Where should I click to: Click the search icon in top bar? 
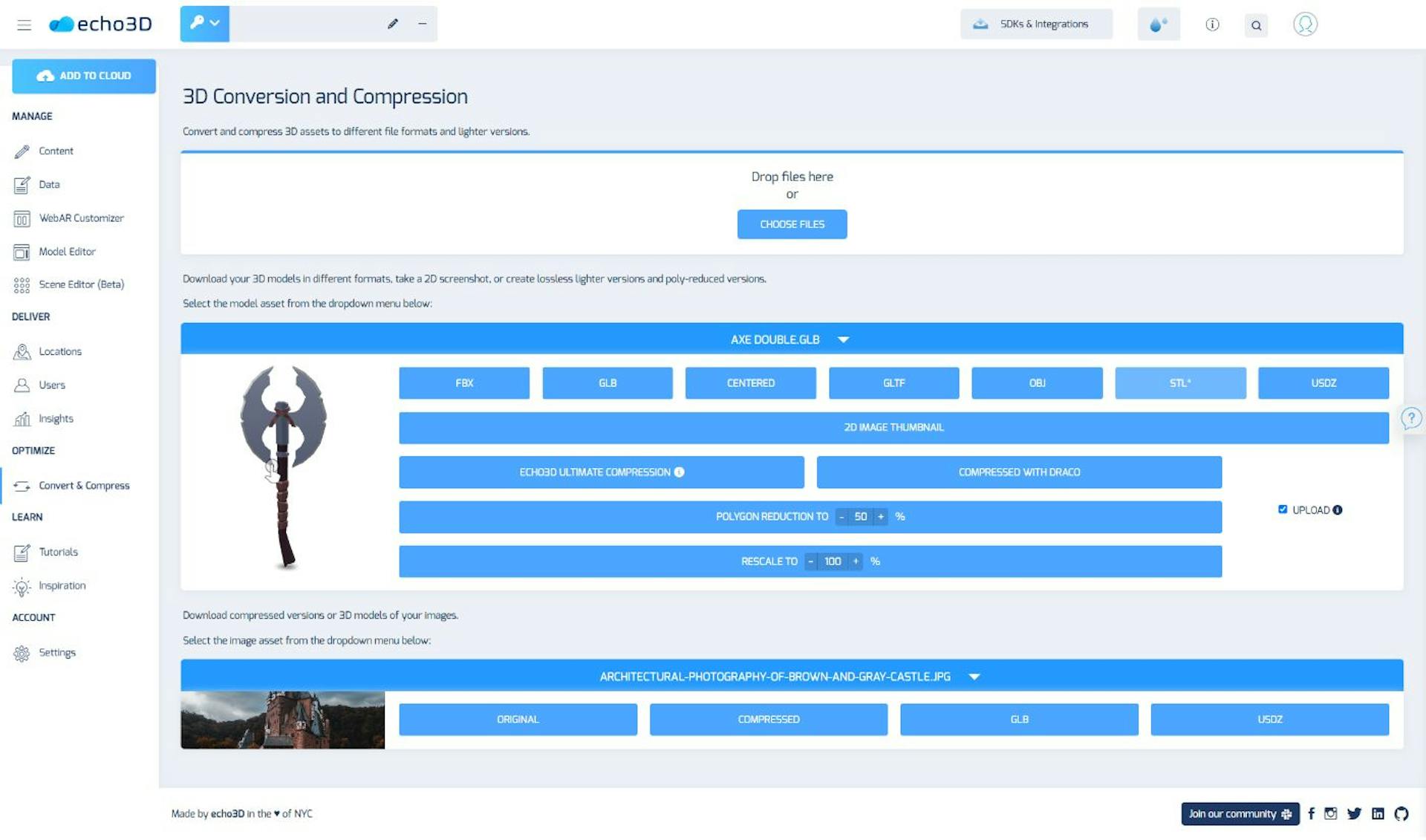1256,25
